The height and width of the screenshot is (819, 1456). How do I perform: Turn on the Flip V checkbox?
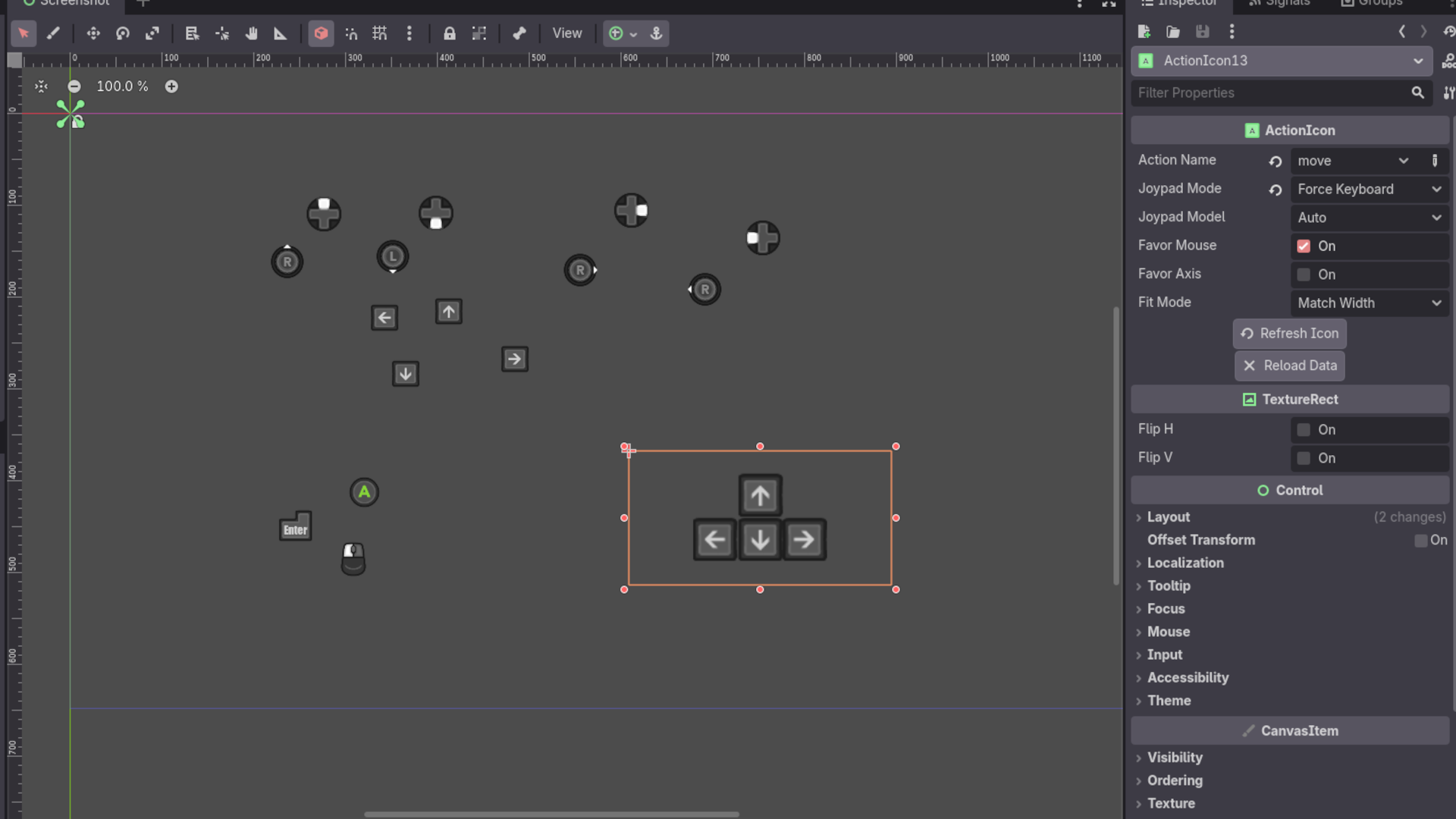click(x=1304, y=458)
